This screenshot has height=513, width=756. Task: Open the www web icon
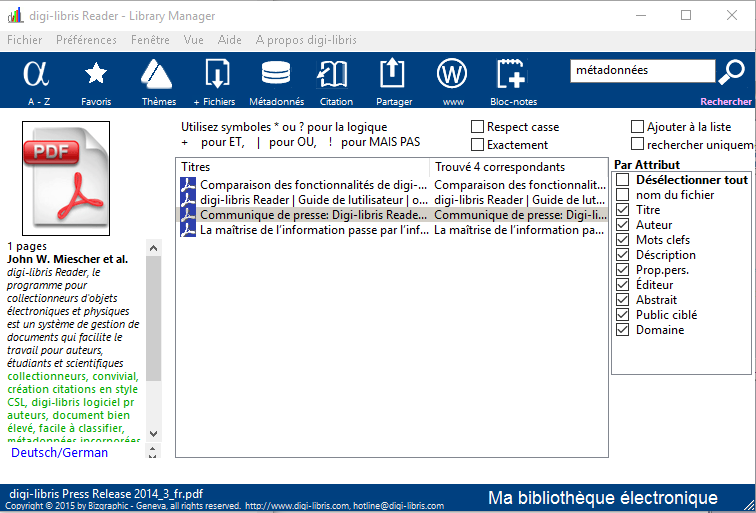[x=452, y=74]
